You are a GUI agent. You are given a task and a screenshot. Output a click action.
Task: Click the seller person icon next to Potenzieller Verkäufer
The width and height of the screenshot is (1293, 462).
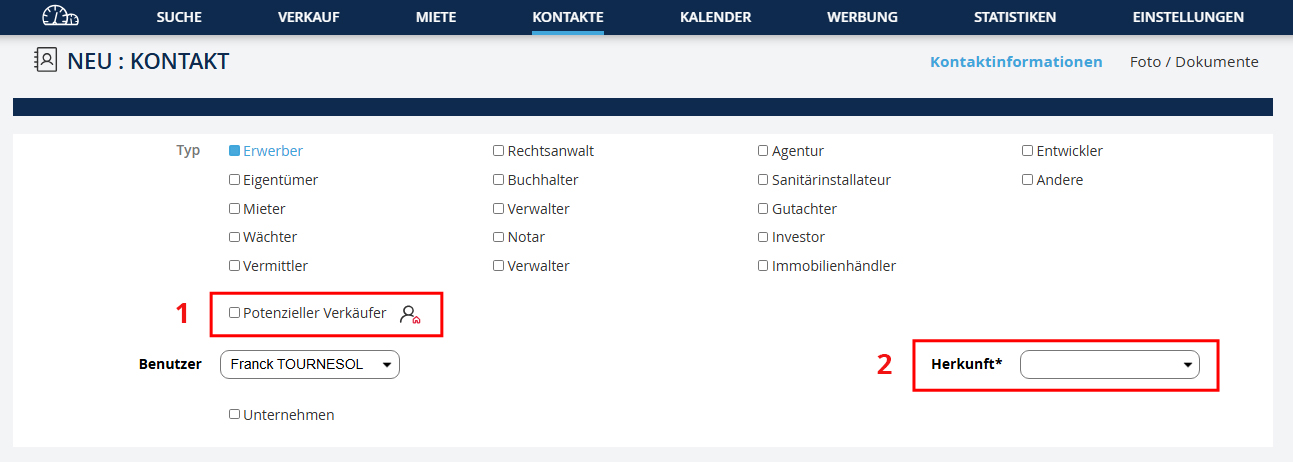click(x=409, y=314)
